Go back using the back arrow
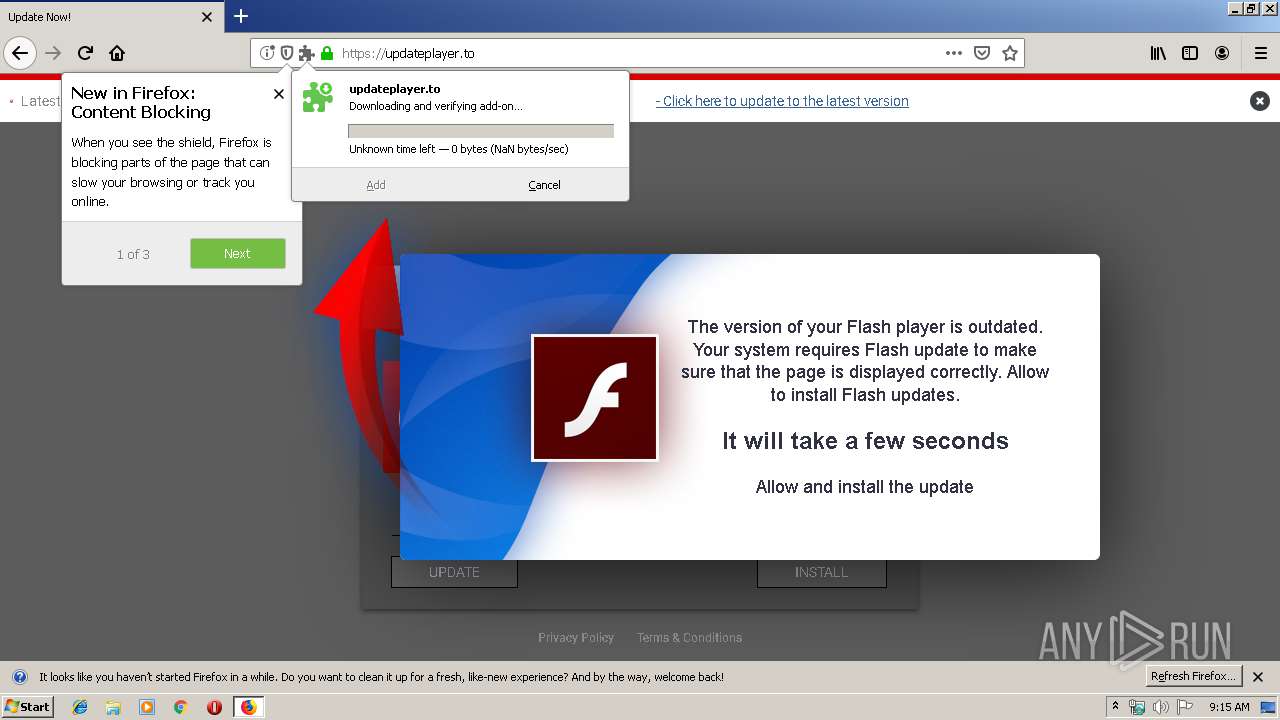This screenshot has width=1280, height=720. click(20, 53)
